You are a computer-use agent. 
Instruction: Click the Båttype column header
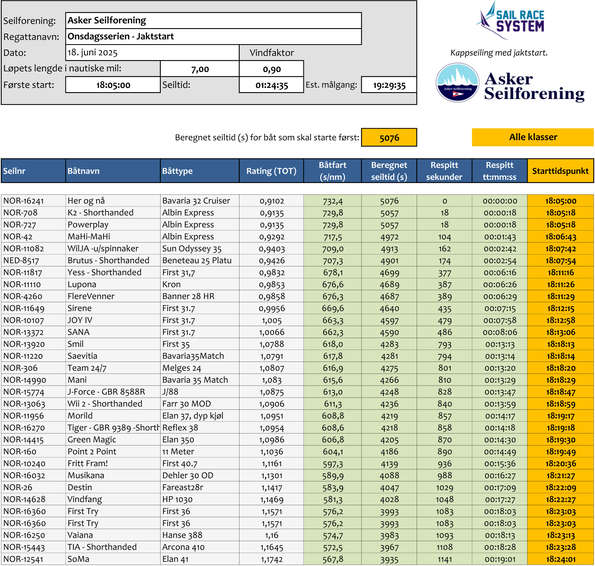[200, 171]
